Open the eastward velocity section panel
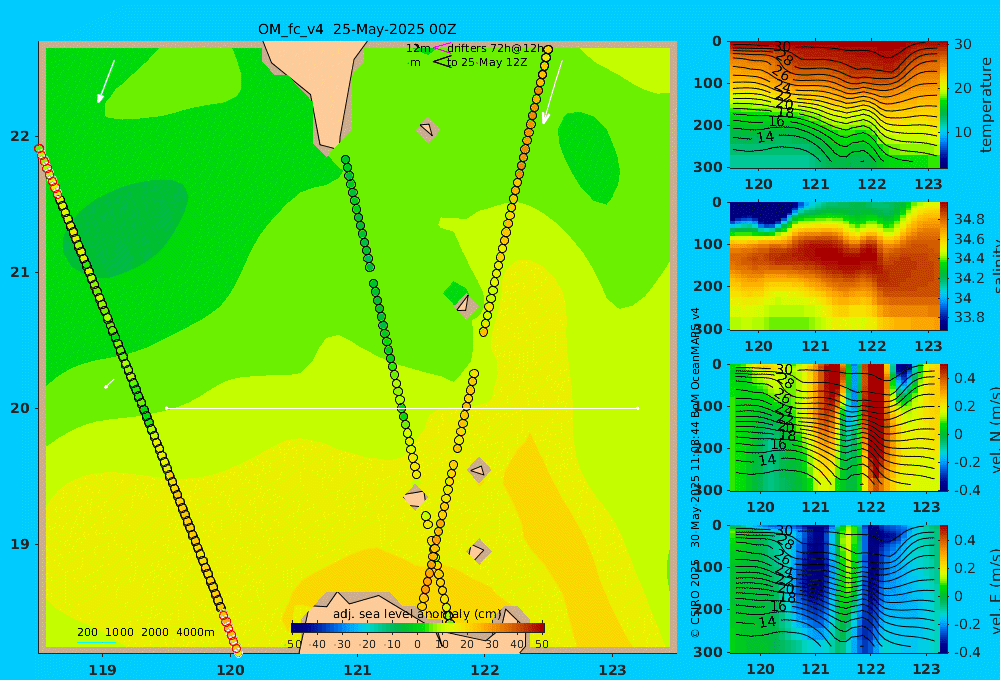1000x680 pixels. pos(834,589)
